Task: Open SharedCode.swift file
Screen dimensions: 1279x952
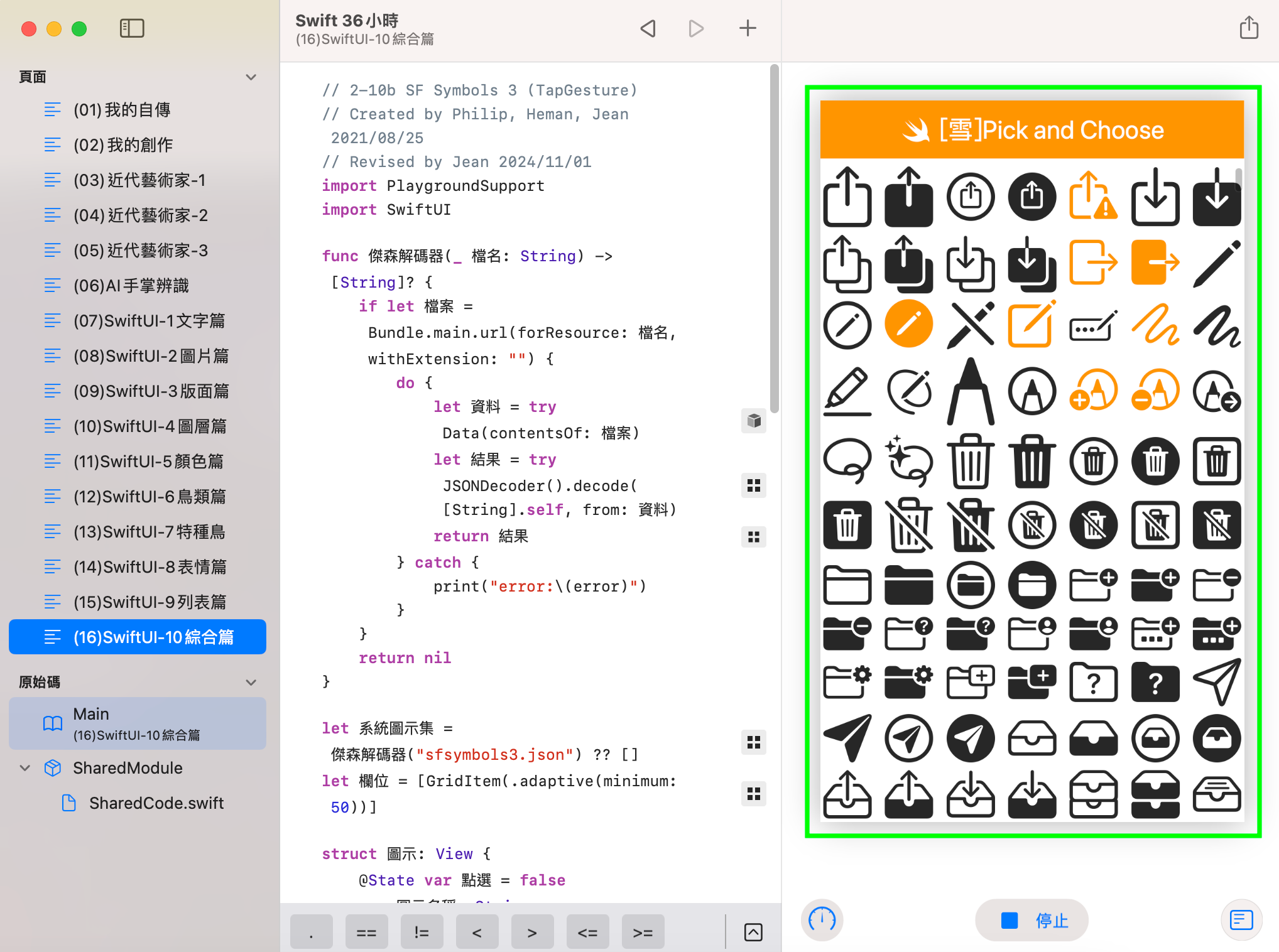Action: (x=156, y=803)
